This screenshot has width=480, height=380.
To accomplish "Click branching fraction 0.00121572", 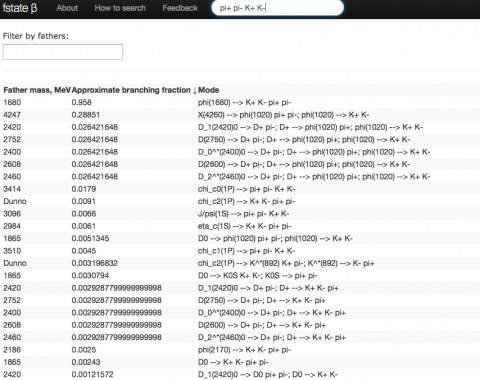I will tap(92, 374).
